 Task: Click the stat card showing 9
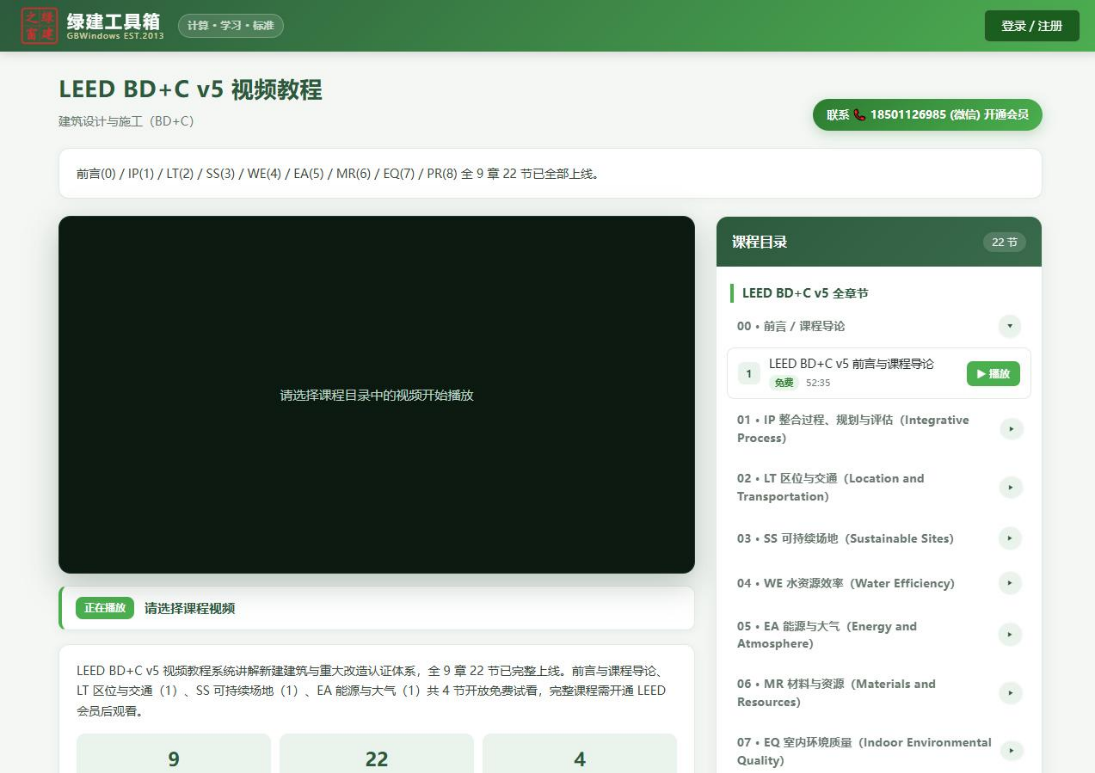(x=173, y=753)
